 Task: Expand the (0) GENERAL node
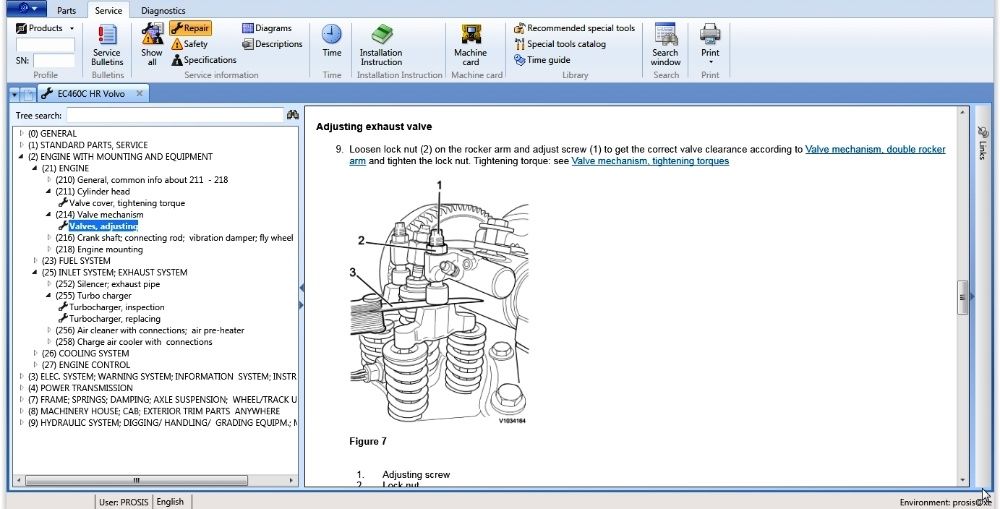click(x=22, y=133)
